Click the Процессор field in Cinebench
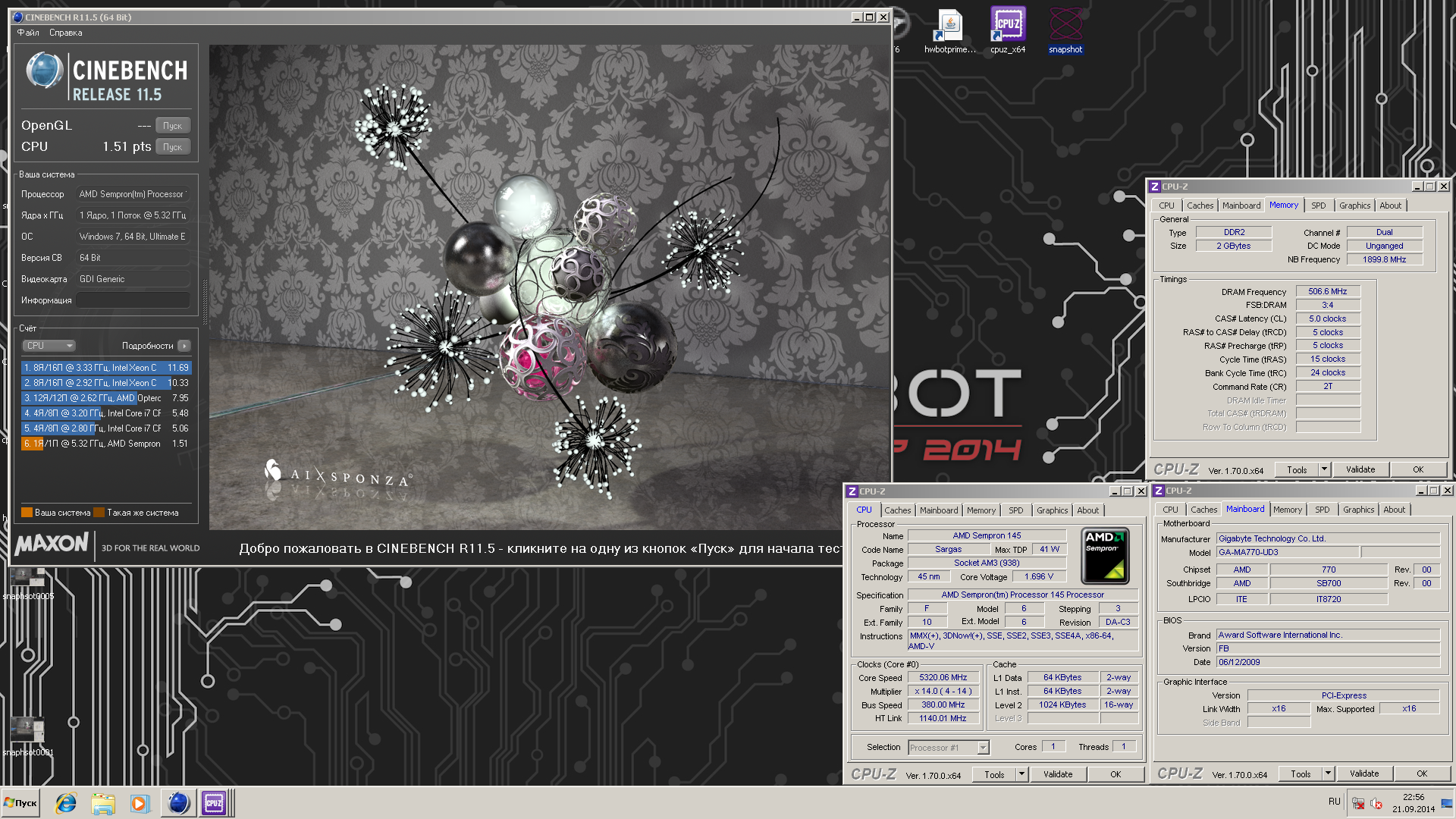The height and width of the screenshot is (819, 1456). (x=133, y=194)
